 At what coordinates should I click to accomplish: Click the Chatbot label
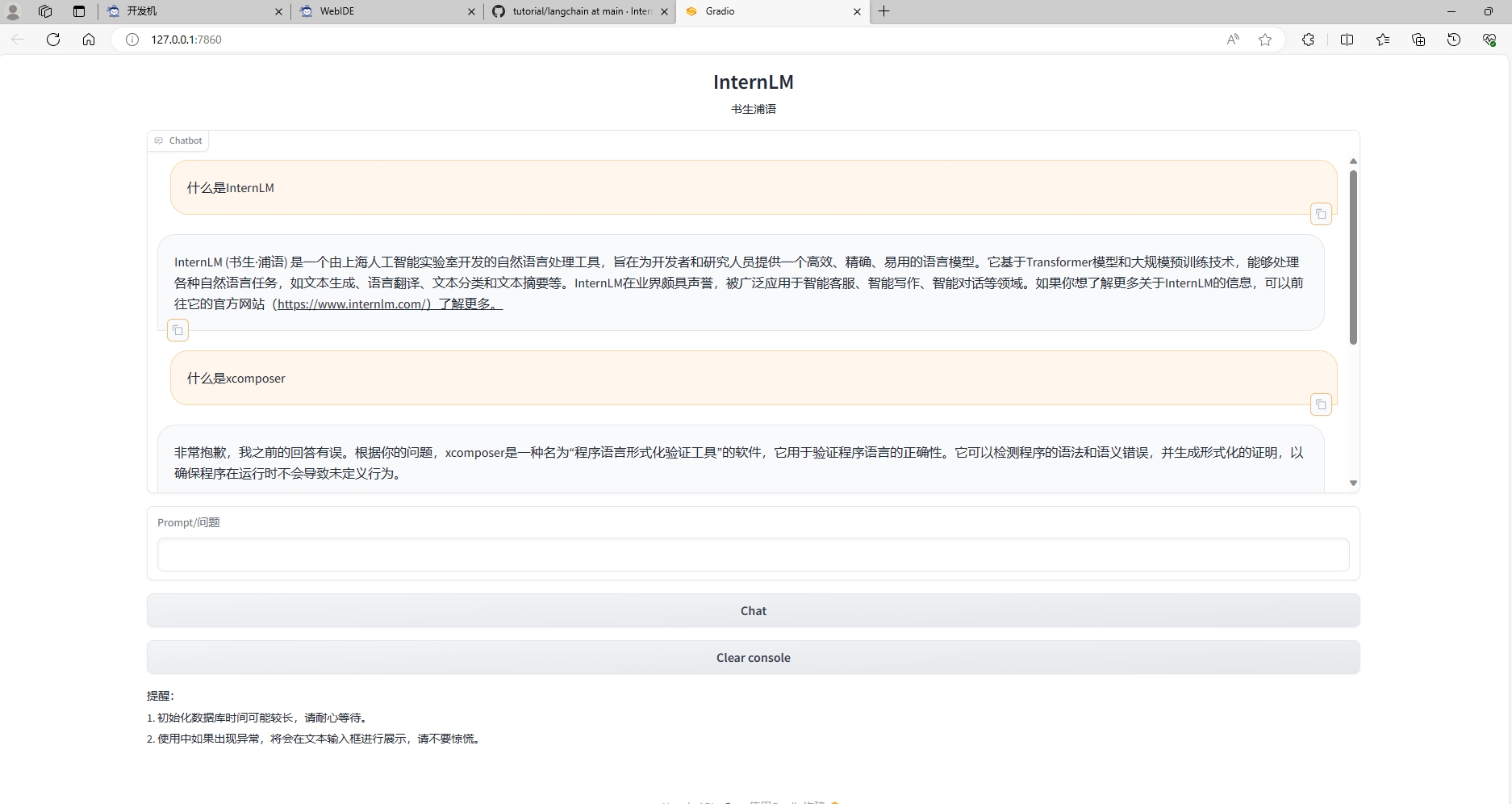178,140
